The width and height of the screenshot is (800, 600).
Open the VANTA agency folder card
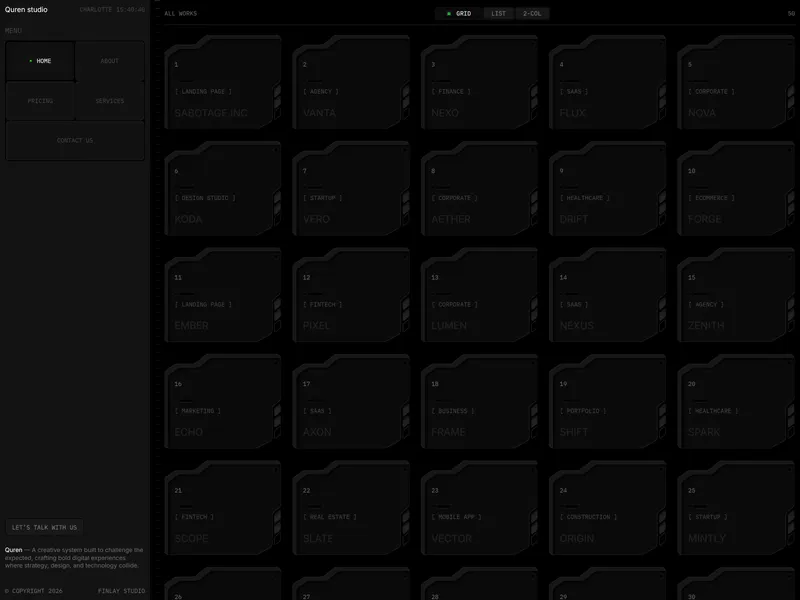pos(351,83)
